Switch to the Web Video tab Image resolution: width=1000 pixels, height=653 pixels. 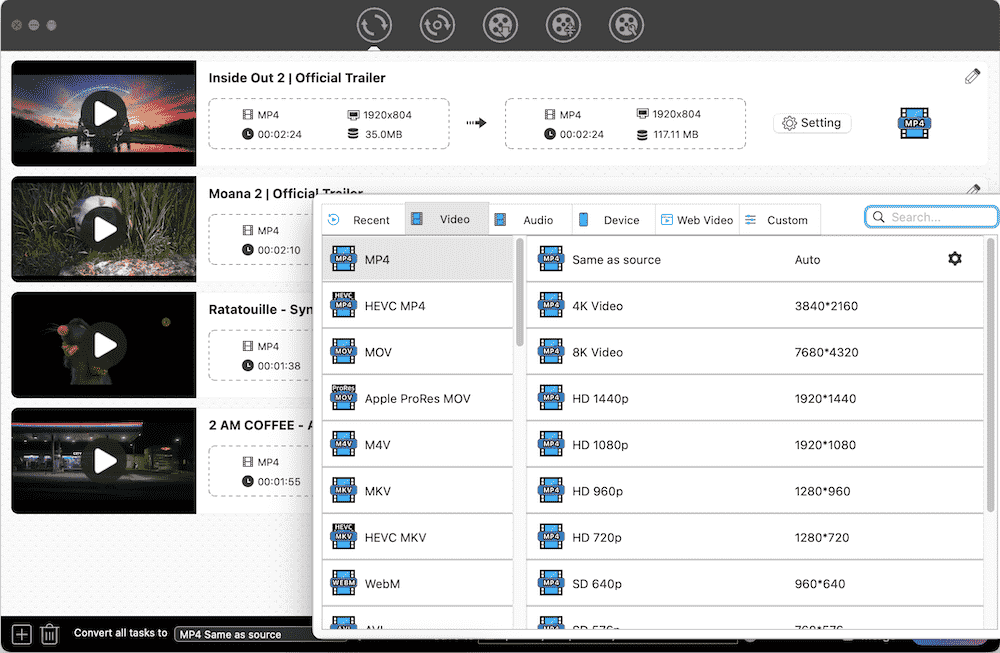coord(697,219)
